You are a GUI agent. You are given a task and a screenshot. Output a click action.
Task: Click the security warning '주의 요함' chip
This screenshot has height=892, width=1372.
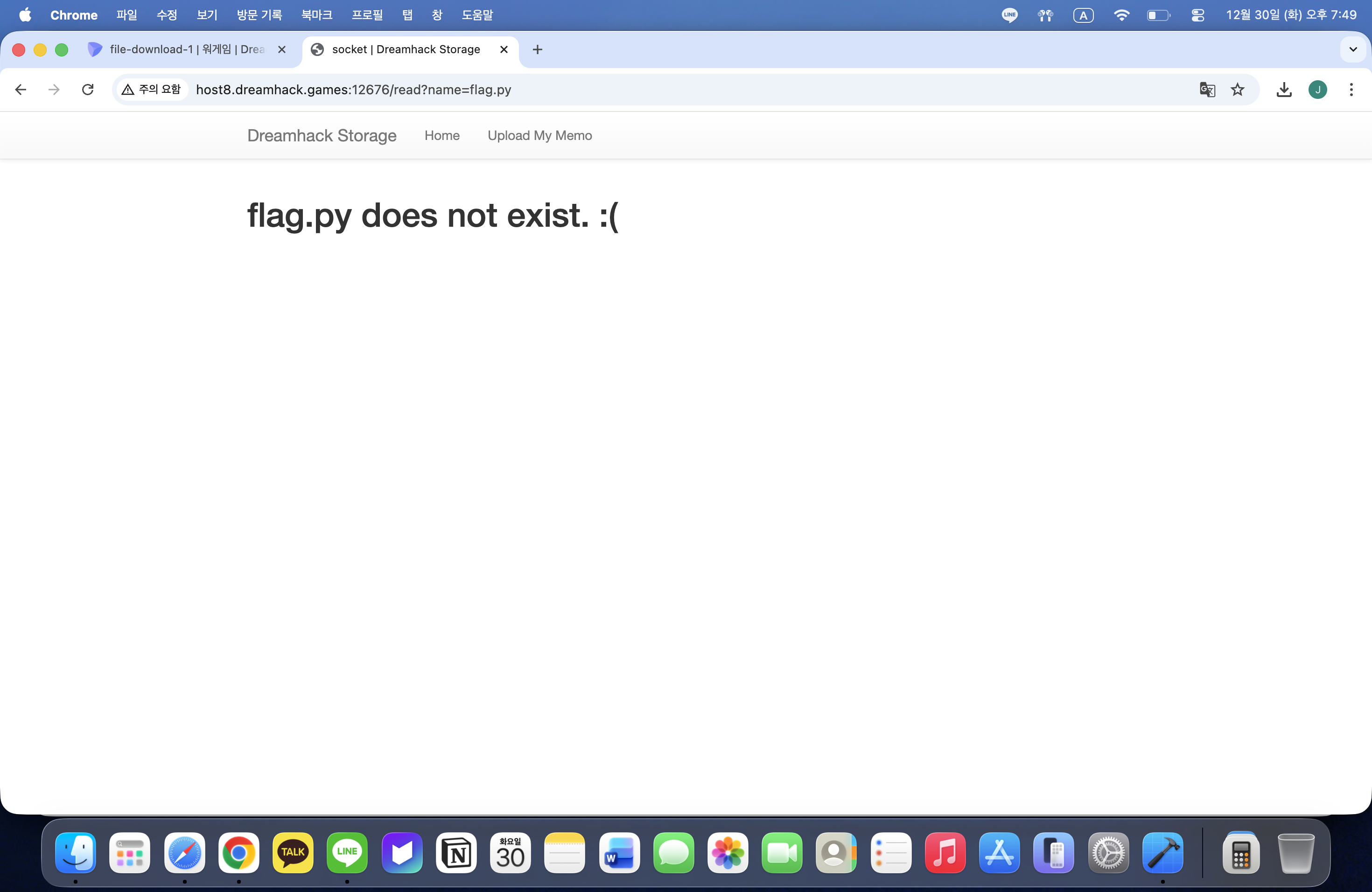coord(152,89)
